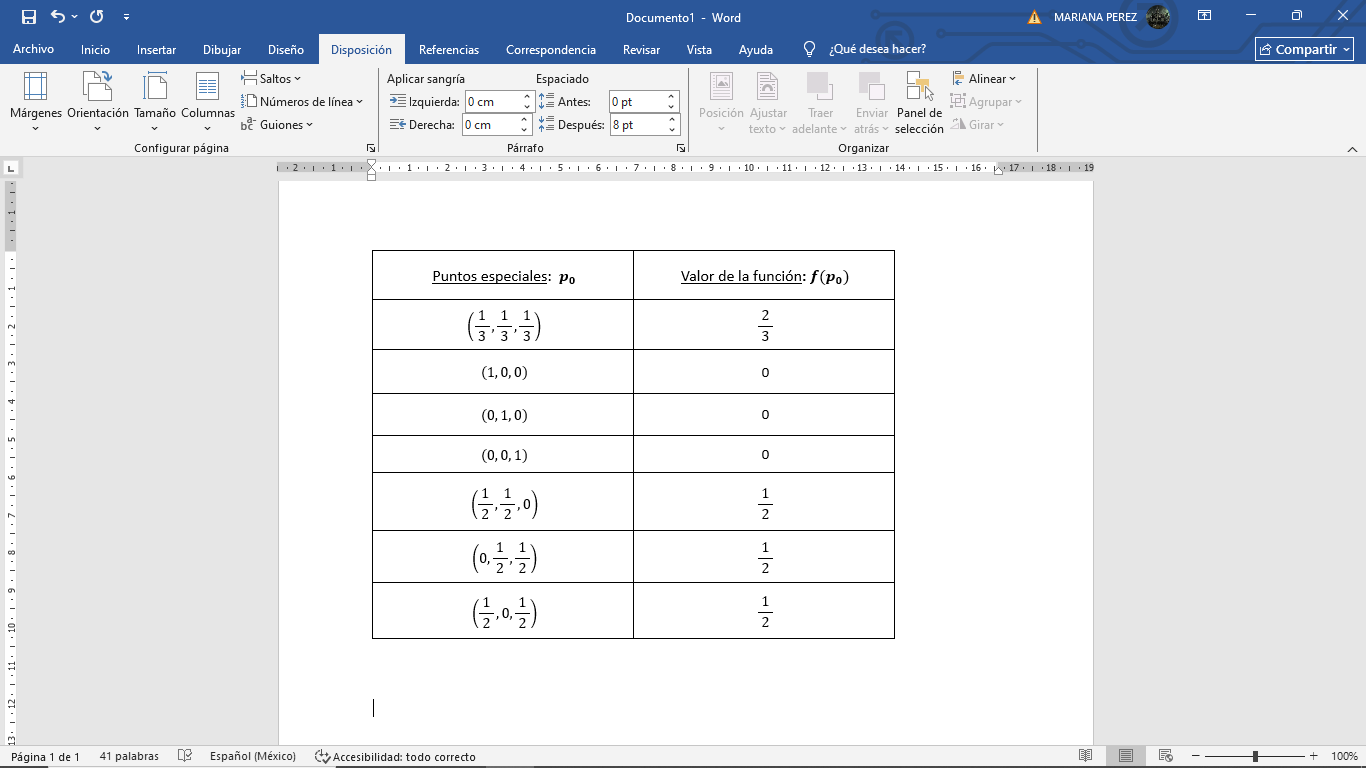Image resolution: width=1366 pixels, height=768 pixels.
Task: Click the Español (México) language indicator
Action: click(252, 757)
